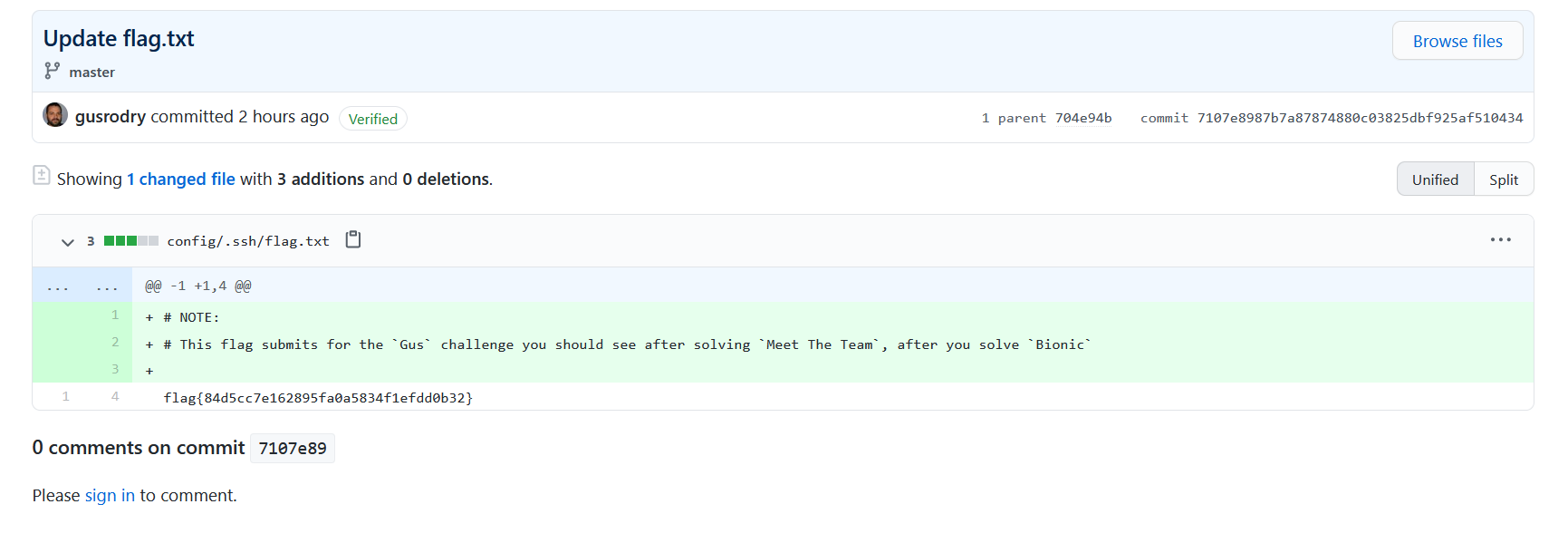Image resolution: width=1568 pixels, height=543 pixels.
Task: Click the Browse files button
Action: coord(1457,41)
